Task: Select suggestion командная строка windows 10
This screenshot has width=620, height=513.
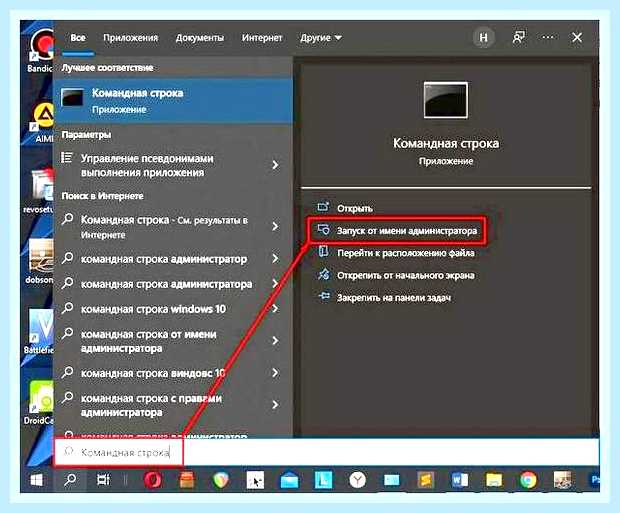Action: coord(153,309)
